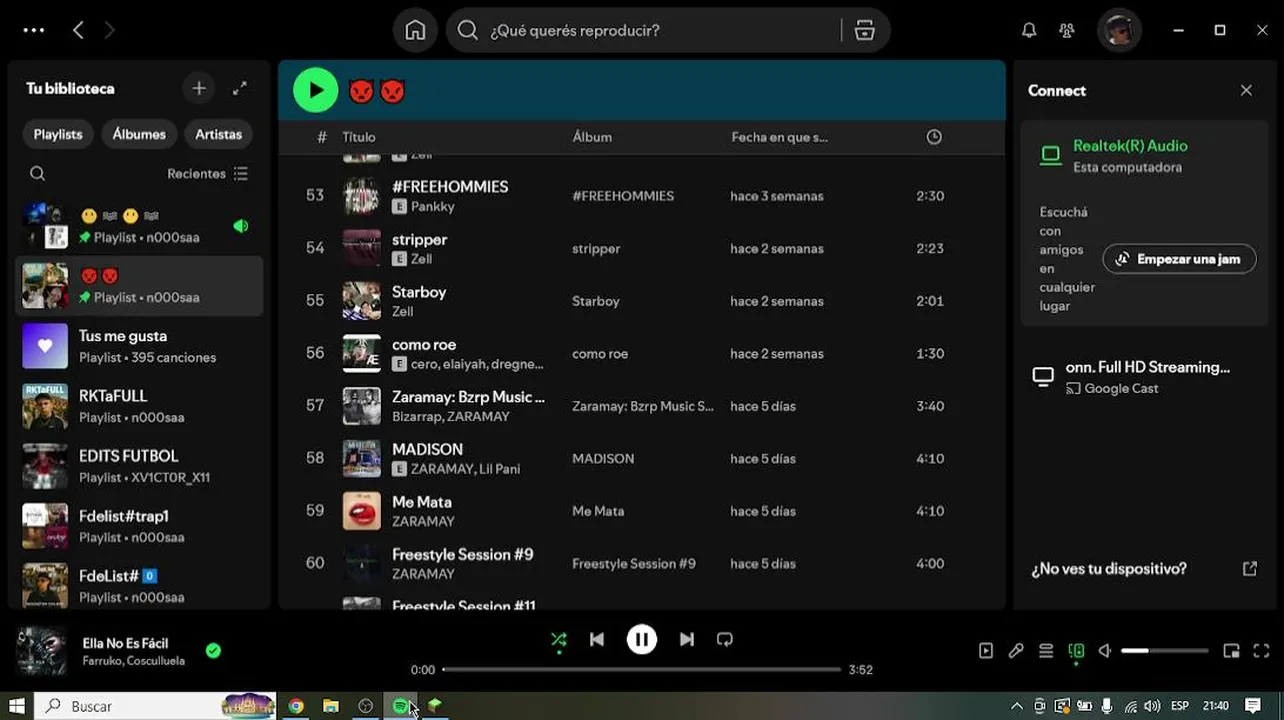Open the miniplayer
1284x720 pixels.
[x=1231, y=651]
